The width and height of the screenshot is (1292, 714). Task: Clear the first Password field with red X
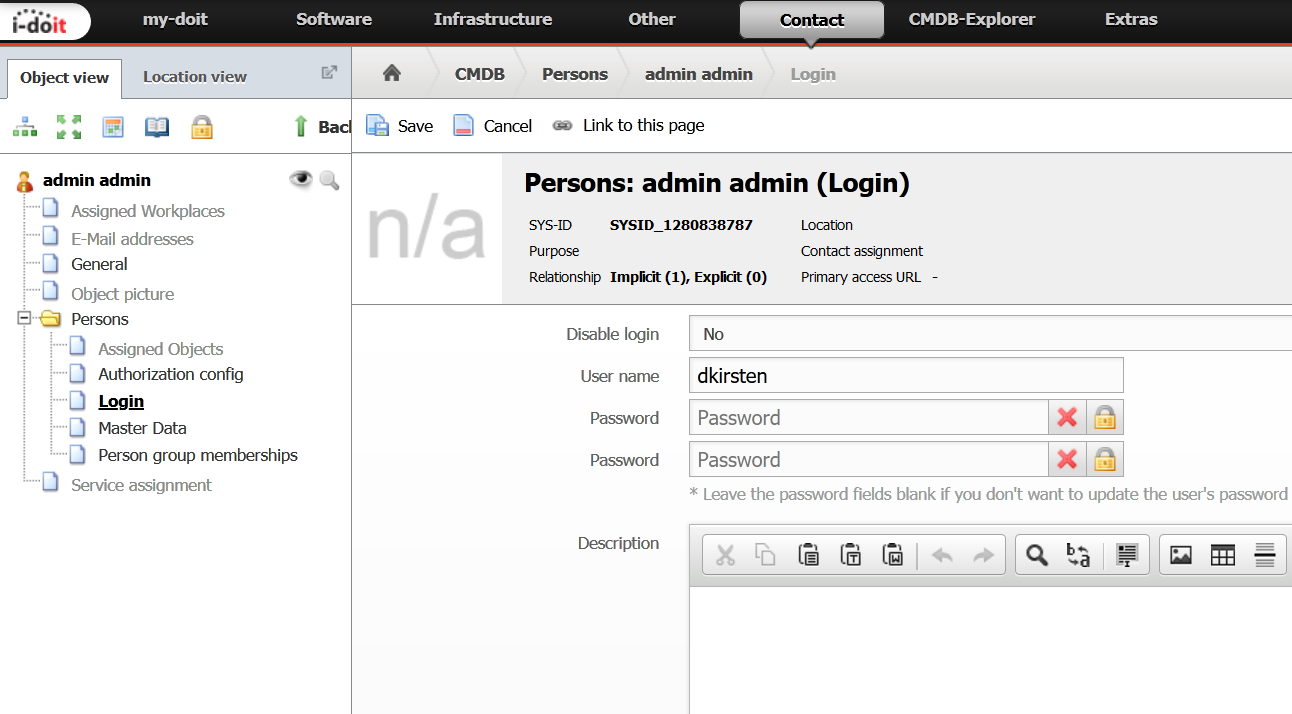coord(1067,418)
